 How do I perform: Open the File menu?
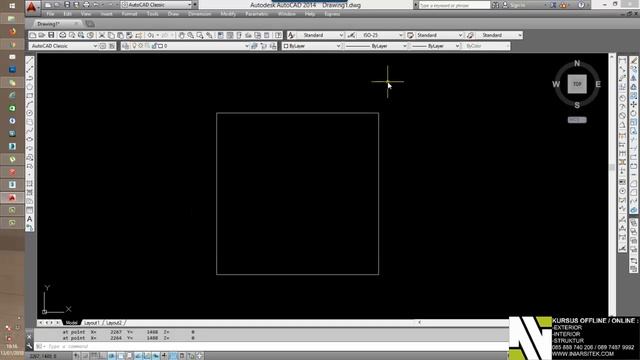point(50,14)
